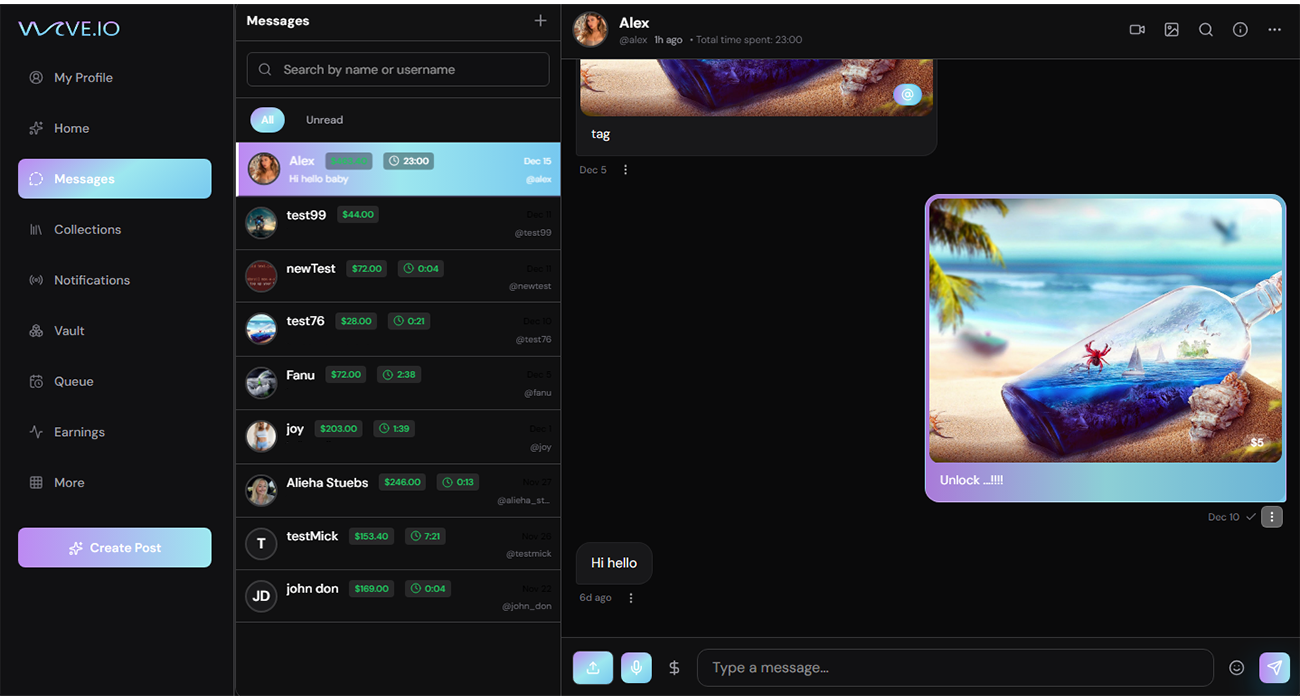Open the chat header three-dot menu

click(1274, 30)
